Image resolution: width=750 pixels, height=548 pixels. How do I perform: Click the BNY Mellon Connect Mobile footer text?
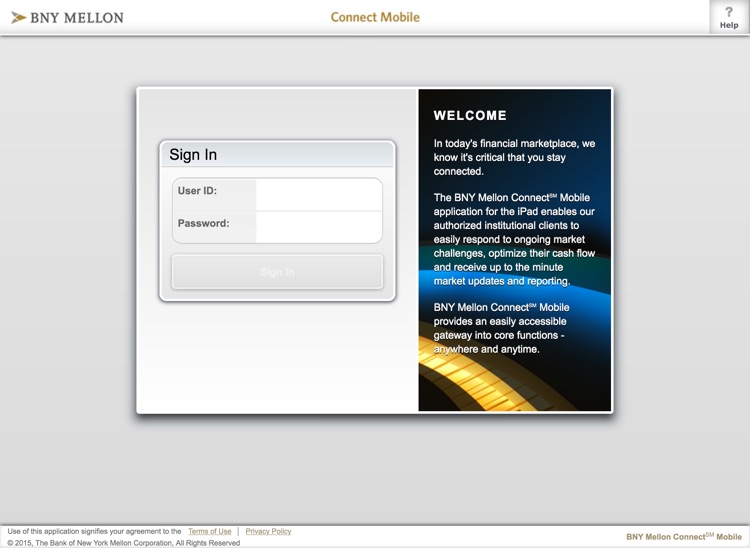684,537
